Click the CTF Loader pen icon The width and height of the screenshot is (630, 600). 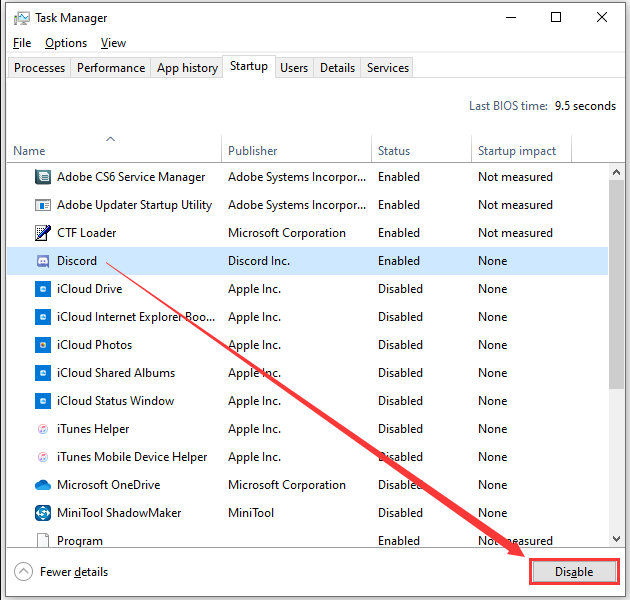(43, 233)
